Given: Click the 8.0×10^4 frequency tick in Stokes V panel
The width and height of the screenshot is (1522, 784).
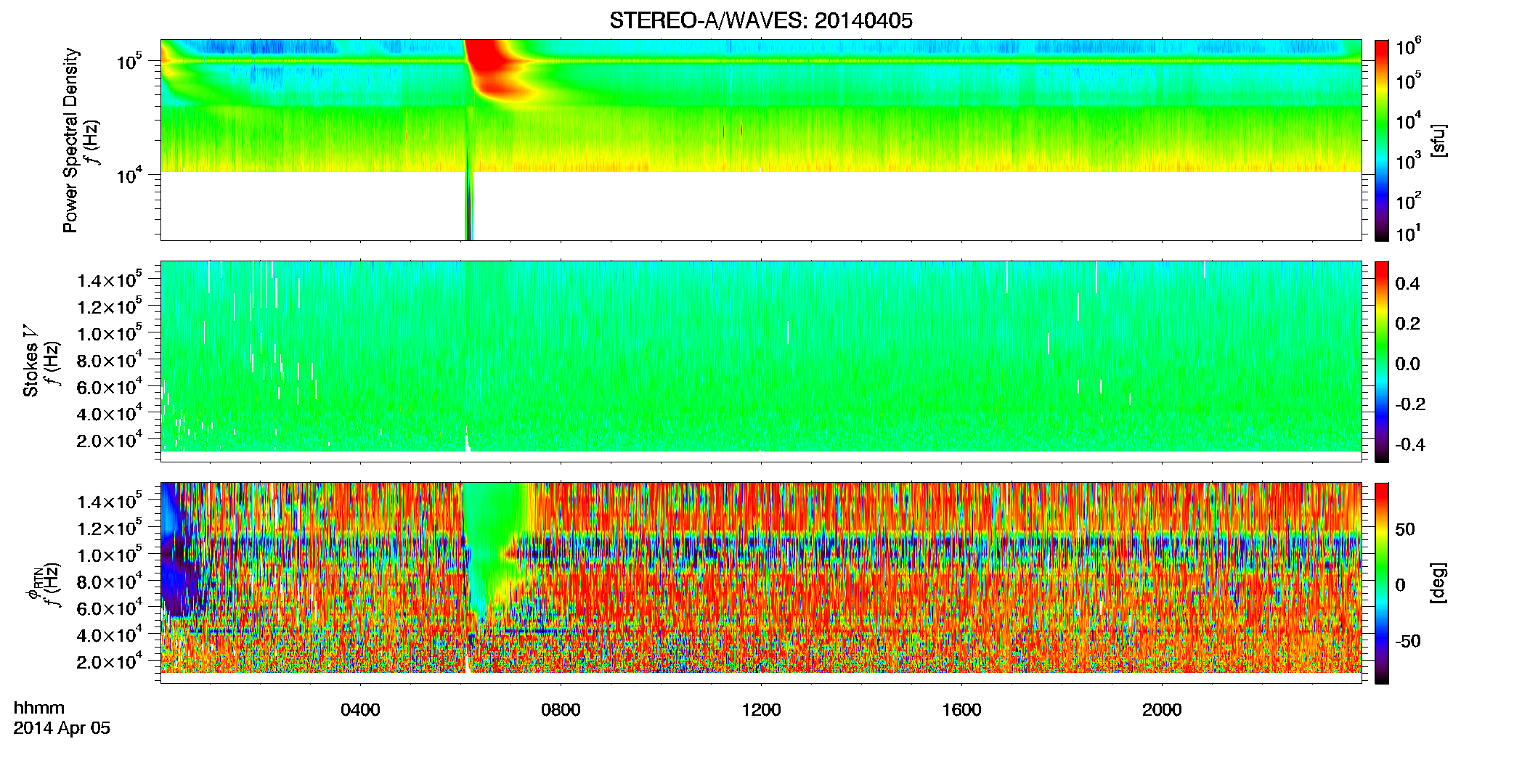Looking at the screenshot, I should (x=110, y=360).
